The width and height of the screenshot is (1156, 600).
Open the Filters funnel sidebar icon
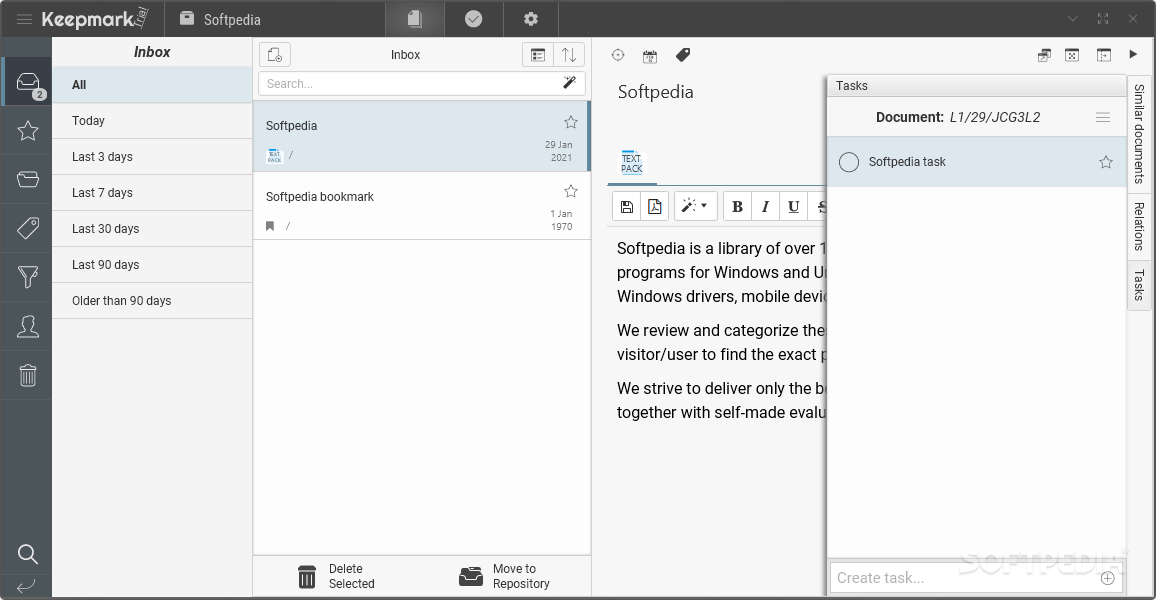click(28, 276)
